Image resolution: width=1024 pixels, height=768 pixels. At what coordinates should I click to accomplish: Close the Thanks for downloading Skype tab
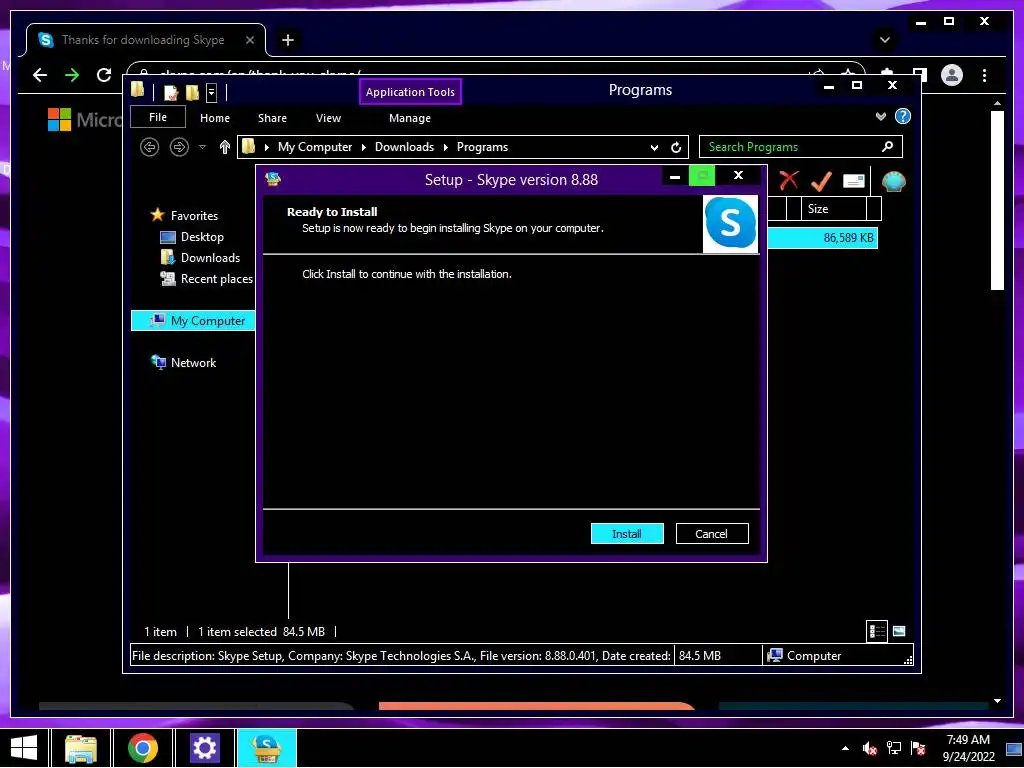[x=249, y=40]
